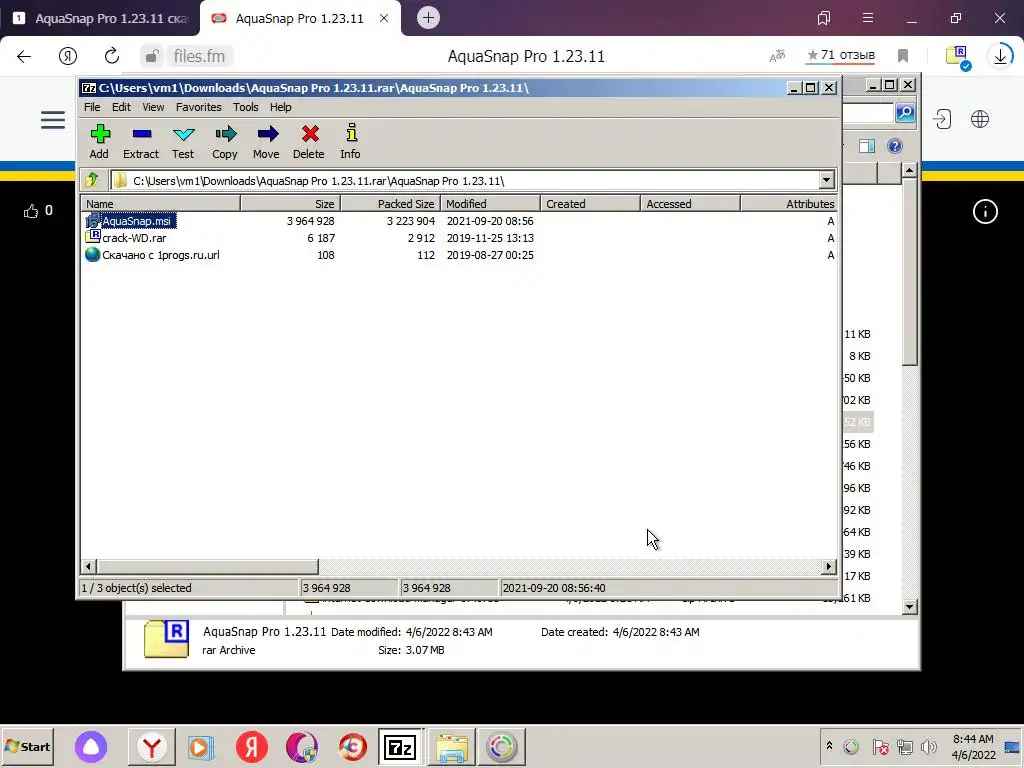This screenshot has width=1024, height=768.
Task: Open the file explorer taskbar button
Action: tap(452, 746)
